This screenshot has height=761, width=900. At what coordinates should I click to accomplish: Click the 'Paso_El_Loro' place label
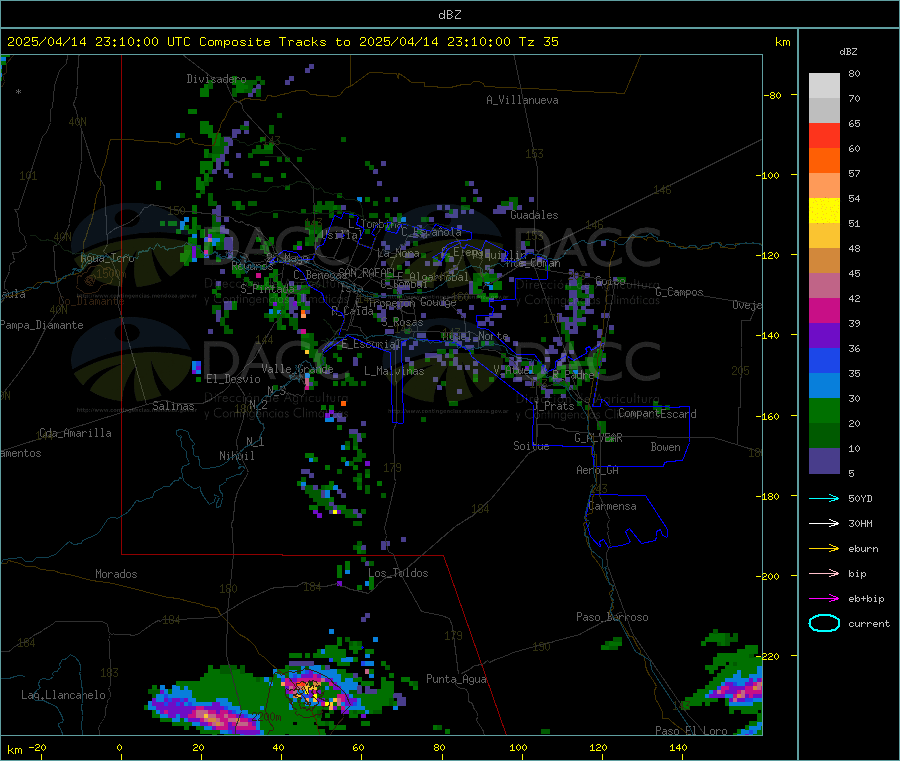(x=692, y=731)
